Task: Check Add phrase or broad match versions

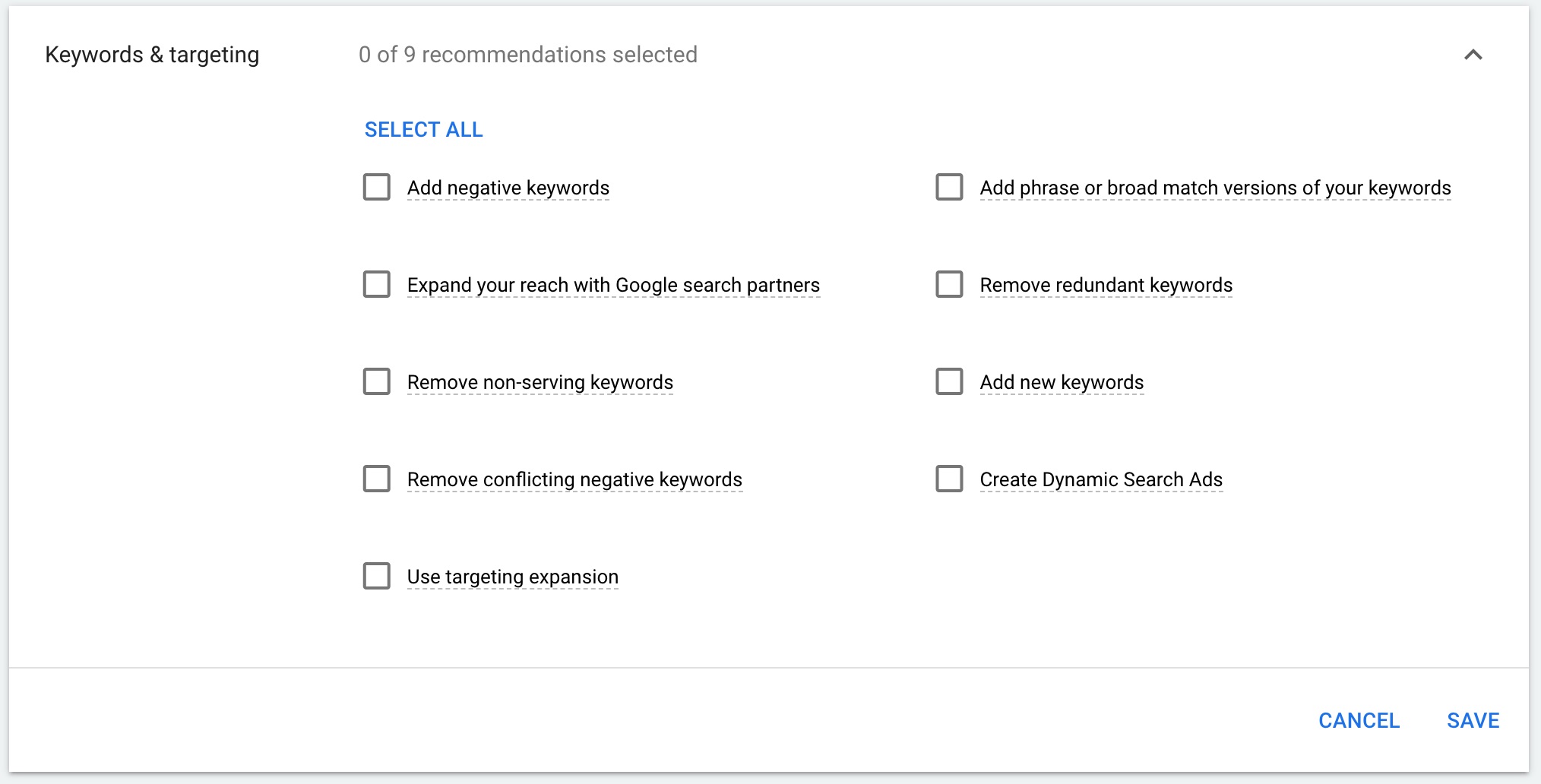Action: click(x=948, y=188)
